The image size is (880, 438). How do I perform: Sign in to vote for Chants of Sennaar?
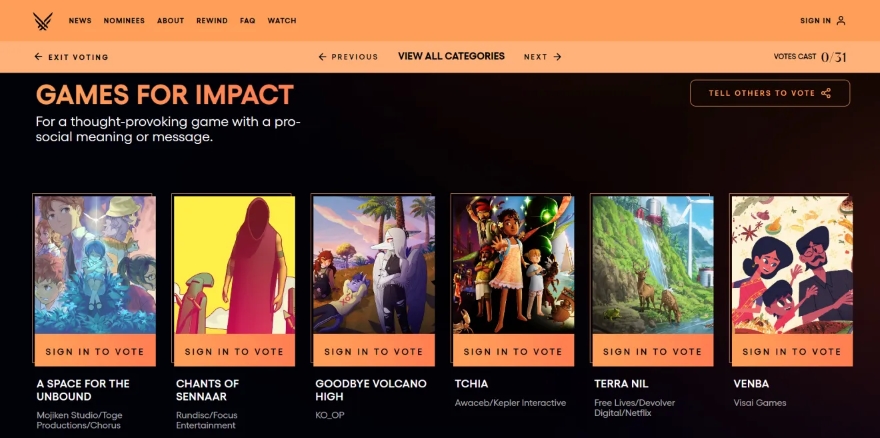click(x=235, y=351)
